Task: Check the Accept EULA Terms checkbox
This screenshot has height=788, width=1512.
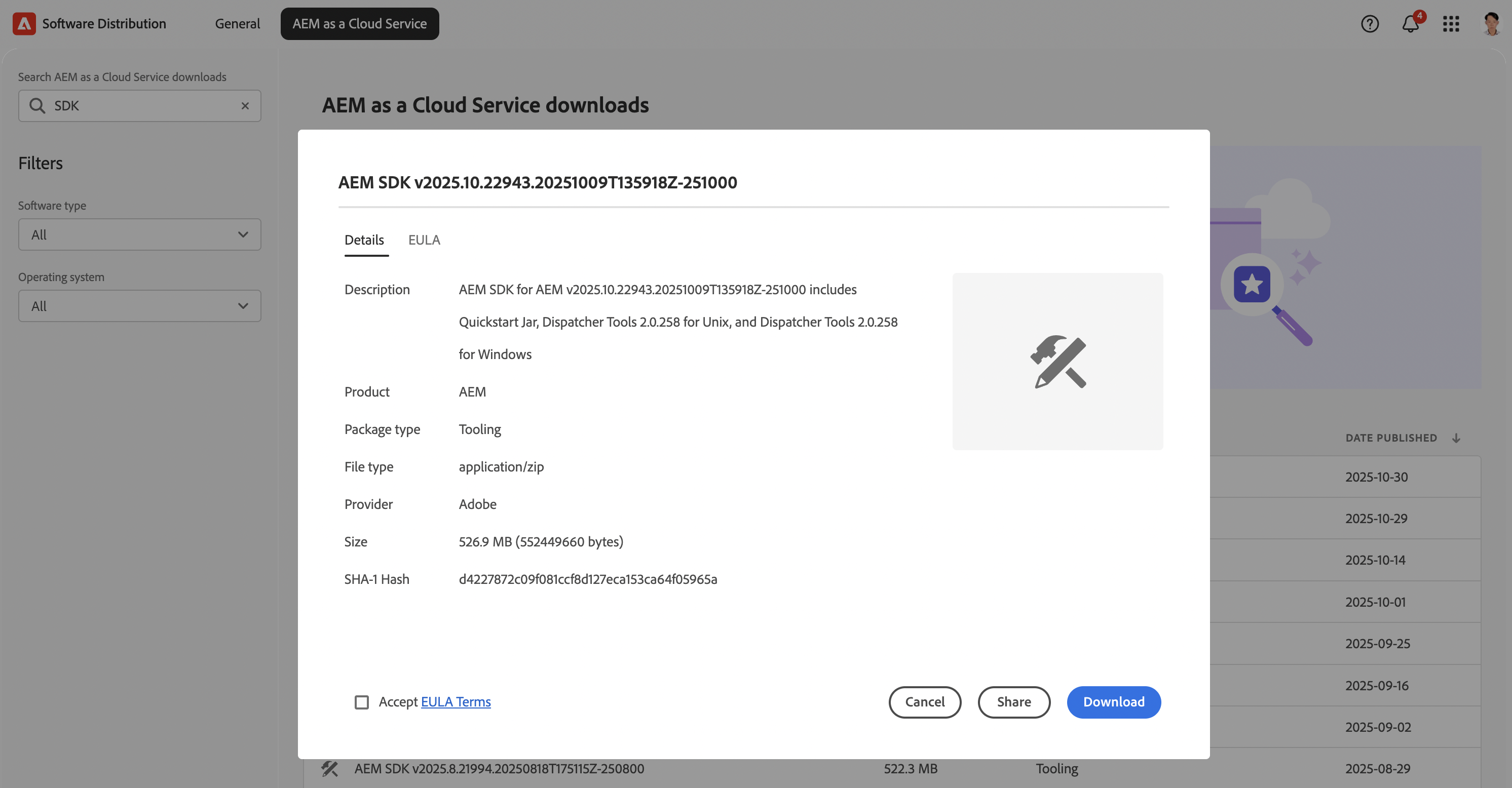Action: click(x=362, y=702)
